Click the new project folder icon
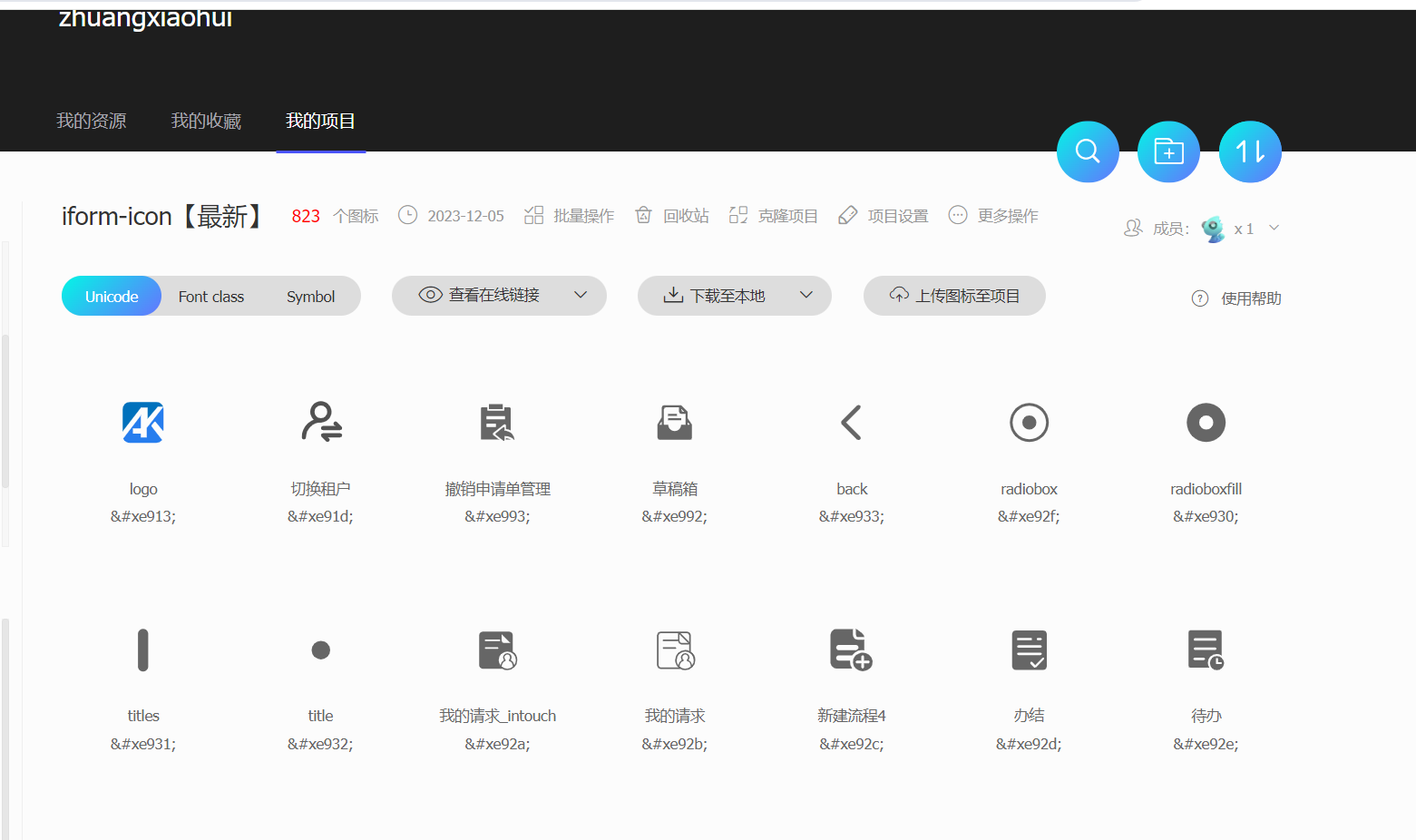This screenshot has height=840, width=1416. click(x=1168, y=151)
